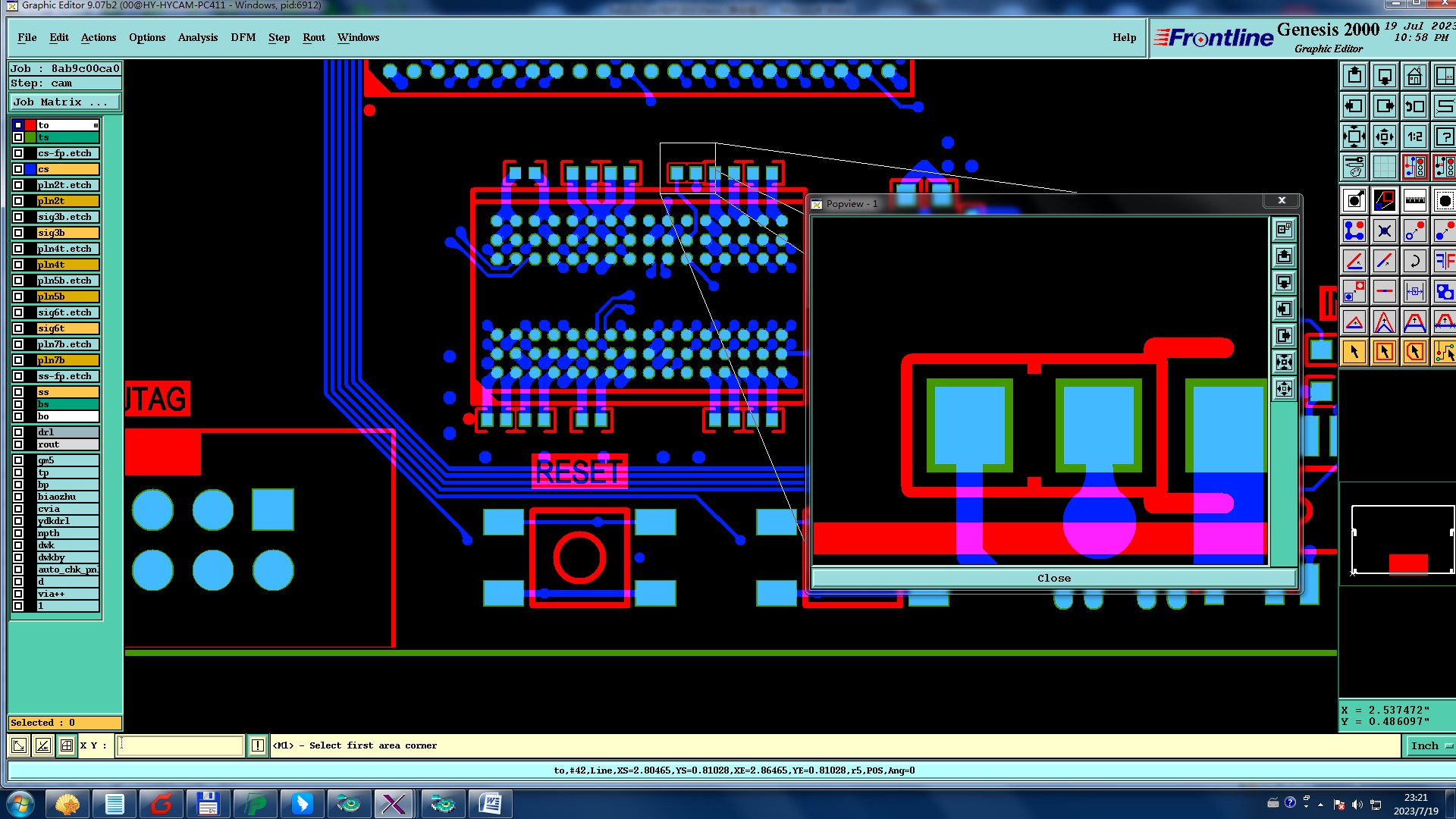Viewport: 1456px width, 819px height.
Task: Toggle visibility checkbox of layer cs
Action: [x=18, y=169]
